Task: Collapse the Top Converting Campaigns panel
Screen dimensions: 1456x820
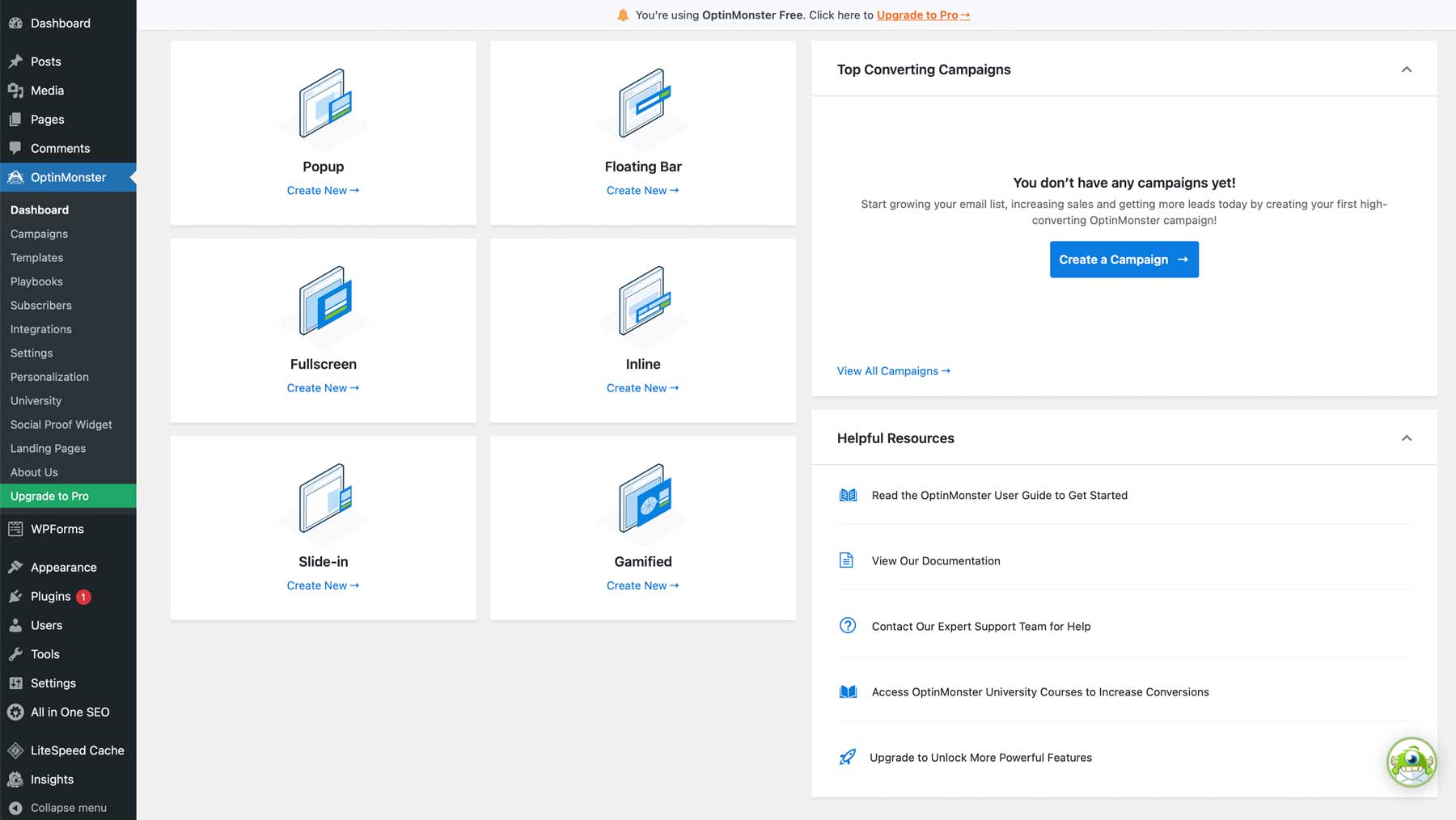Action: 1407,70
